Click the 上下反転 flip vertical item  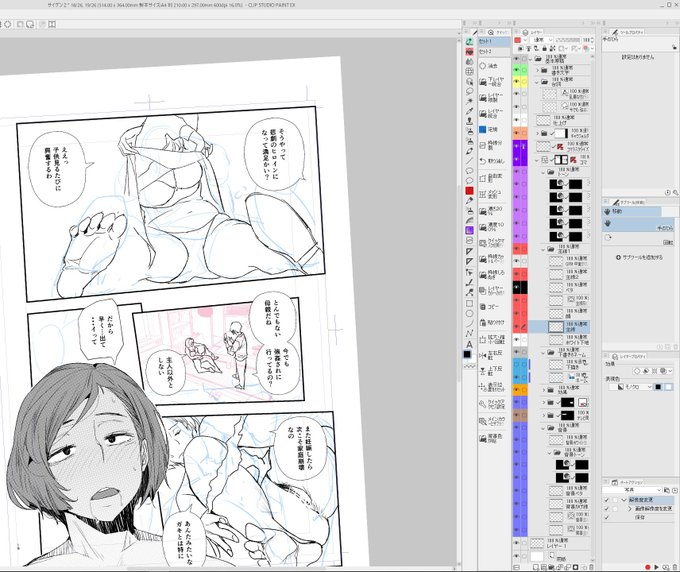click(493, 371)
